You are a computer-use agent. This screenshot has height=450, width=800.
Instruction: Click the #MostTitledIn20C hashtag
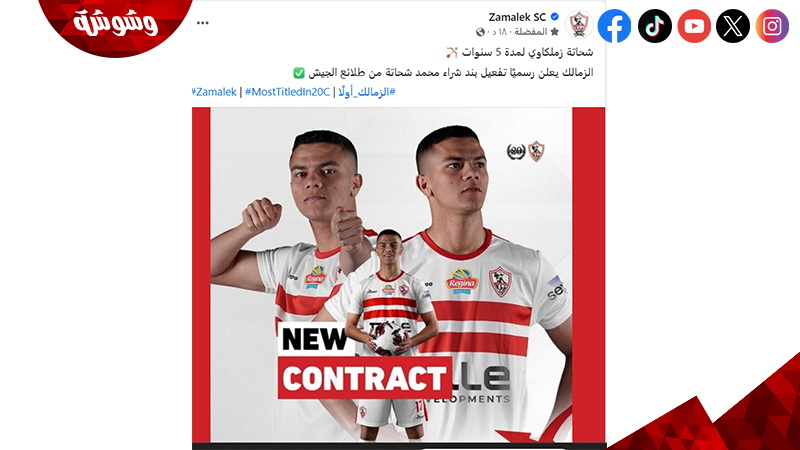point(287,92)
